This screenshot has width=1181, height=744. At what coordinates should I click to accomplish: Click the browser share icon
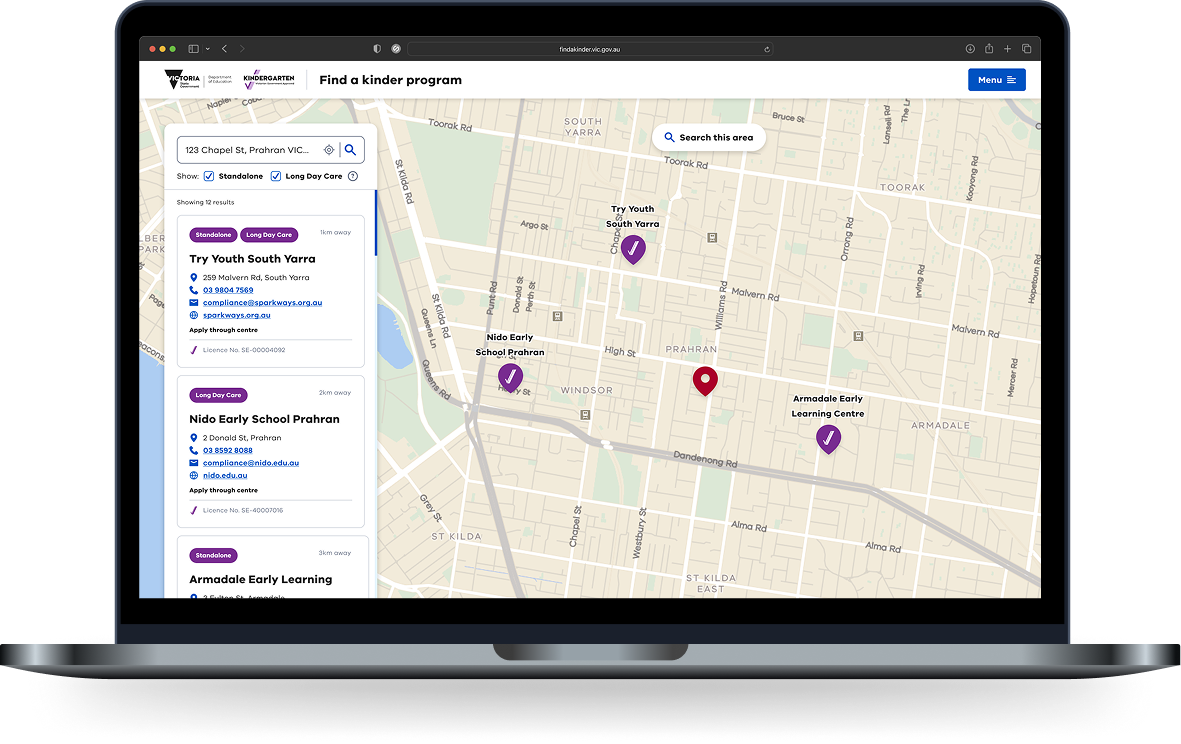coord(989,48)
